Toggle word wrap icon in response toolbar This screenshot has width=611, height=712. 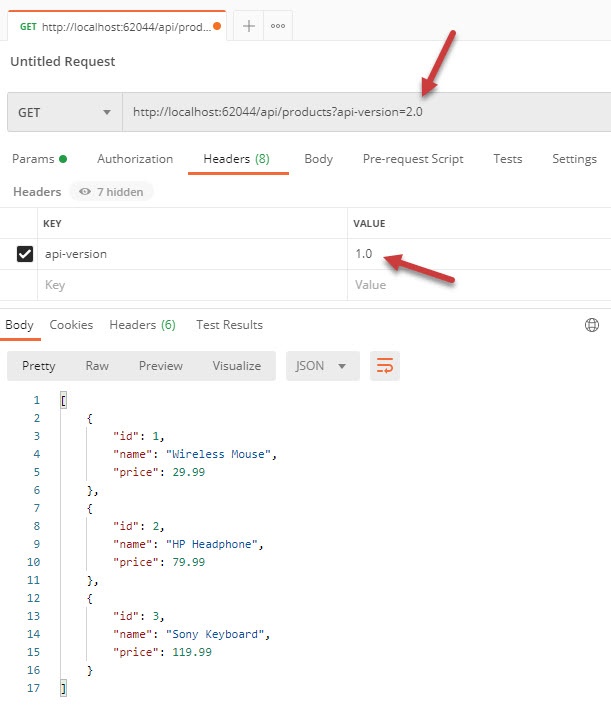pyautogui.click(x=384, y=366)
